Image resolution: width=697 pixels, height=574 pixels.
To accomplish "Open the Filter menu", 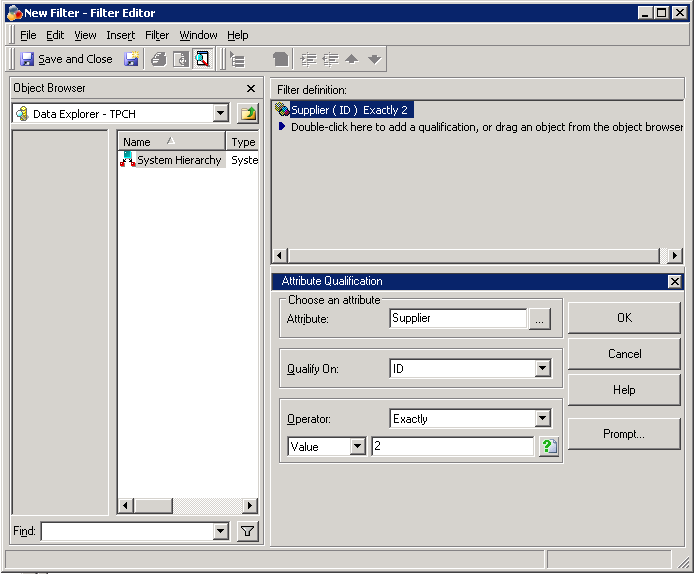I will coord(157,35).
